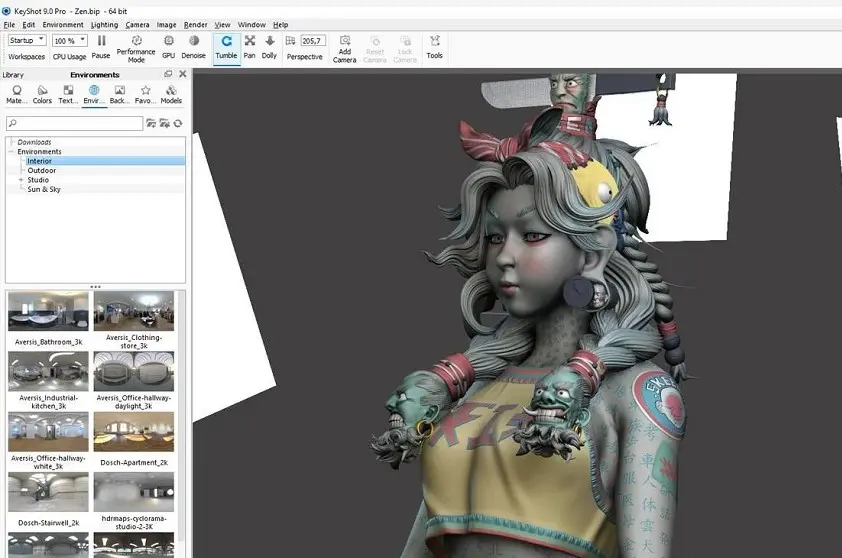Open the View menu

222,25
